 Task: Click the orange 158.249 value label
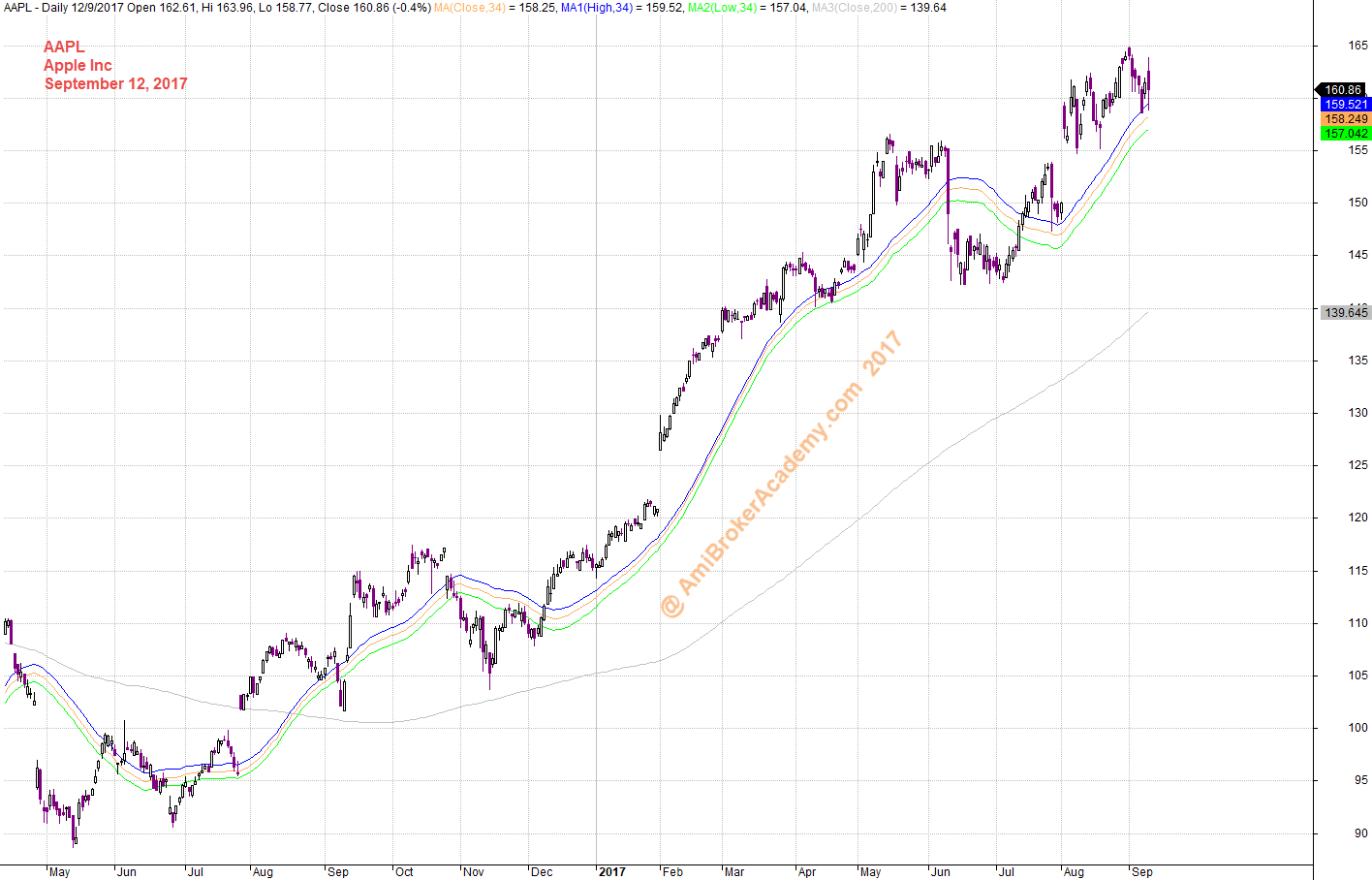coord(1346,119)
